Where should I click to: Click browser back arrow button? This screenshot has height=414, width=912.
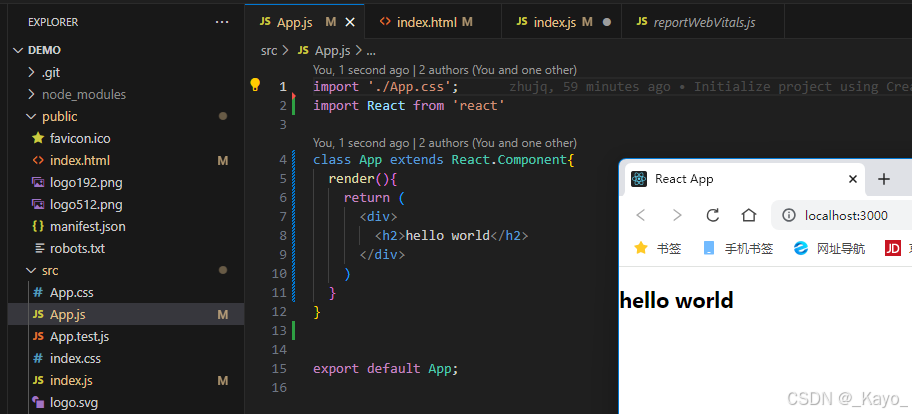(x=640, y=215)
